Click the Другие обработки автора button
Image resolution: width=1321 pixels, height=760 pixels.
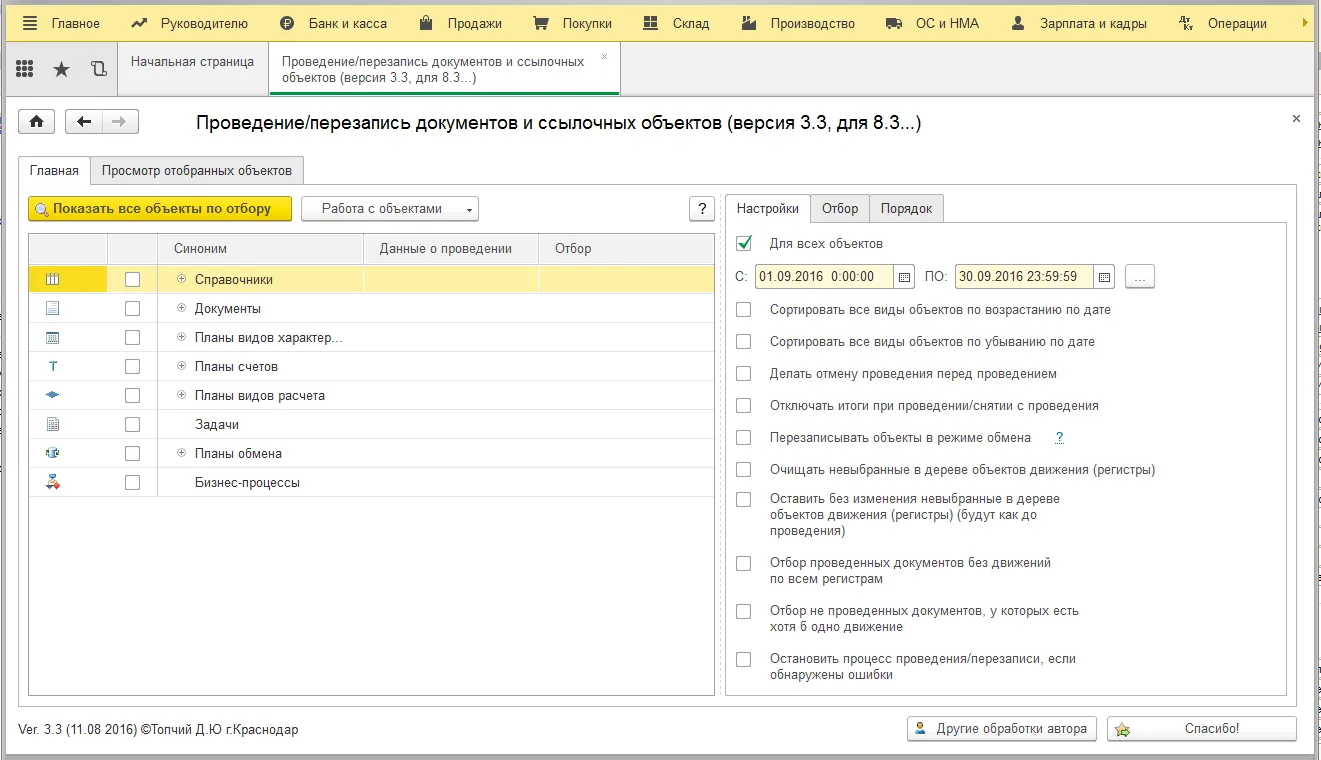(1002, 729)
